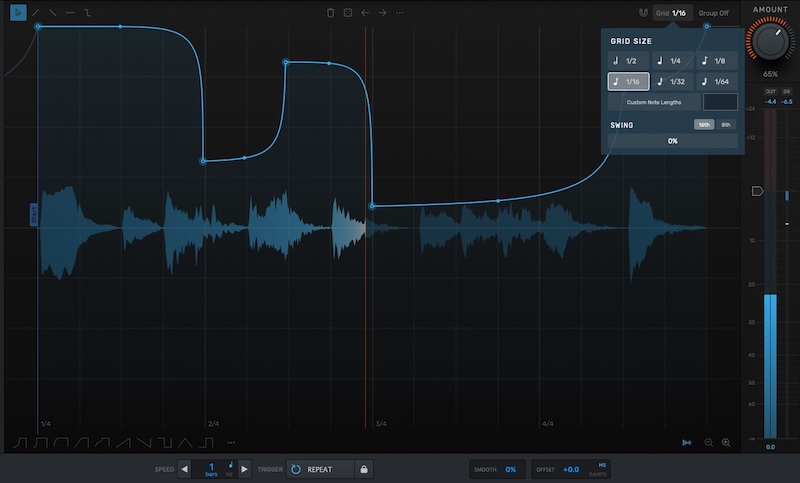Viewport: 800px width, 483px height.
Task: Expand more shape presets ellipsis
Action: click(231, 442)
